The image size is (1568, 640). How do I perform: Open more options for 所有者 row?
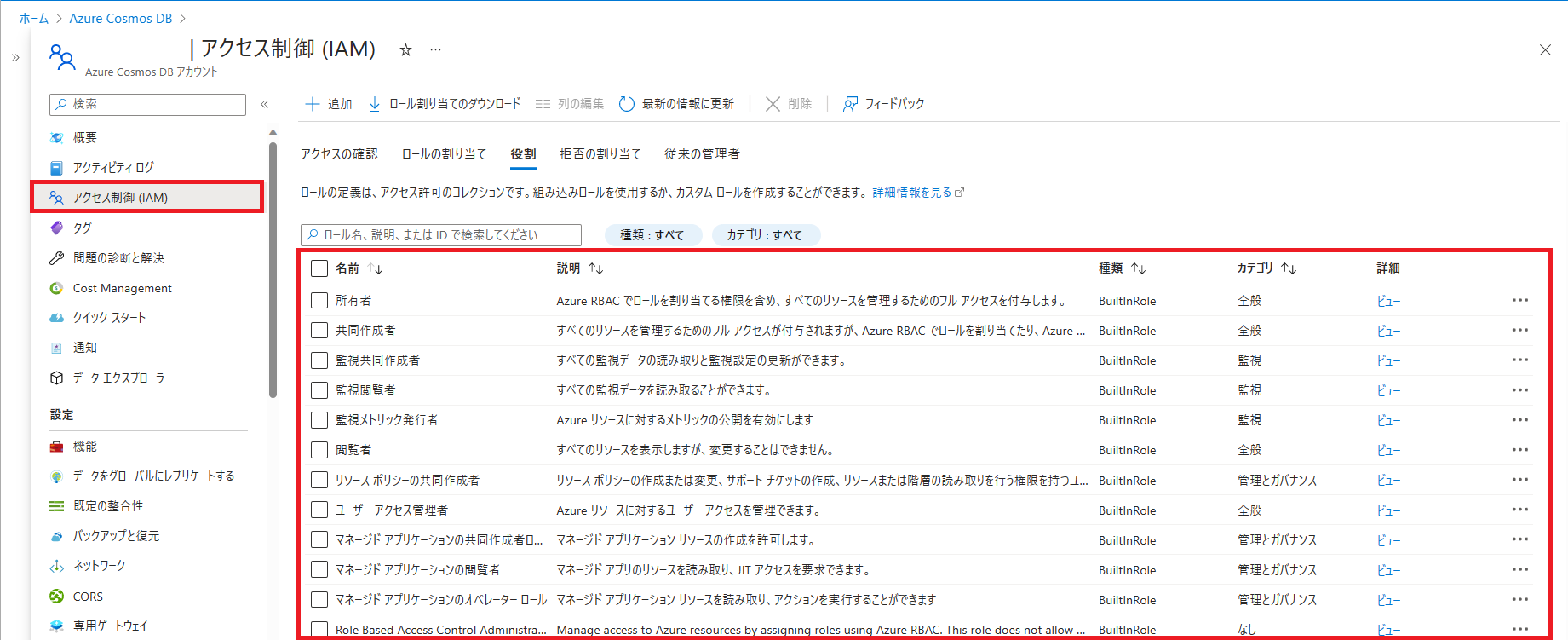pyautogui.click(x=1520, y=300)
